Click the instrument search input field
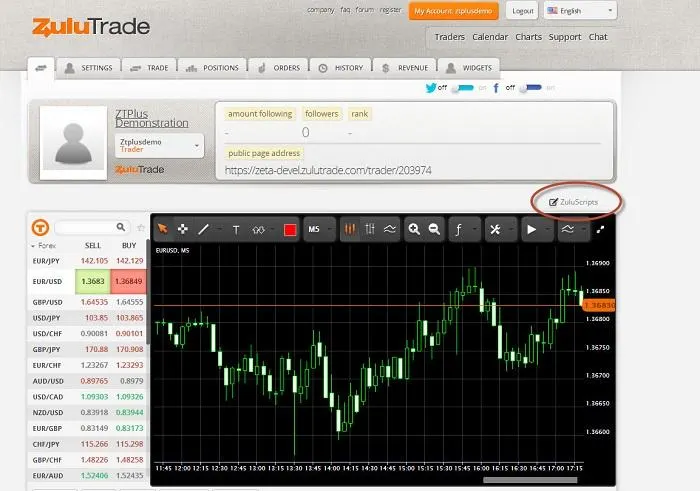This screenshot has width=700, height=491. tap(87, 227)
